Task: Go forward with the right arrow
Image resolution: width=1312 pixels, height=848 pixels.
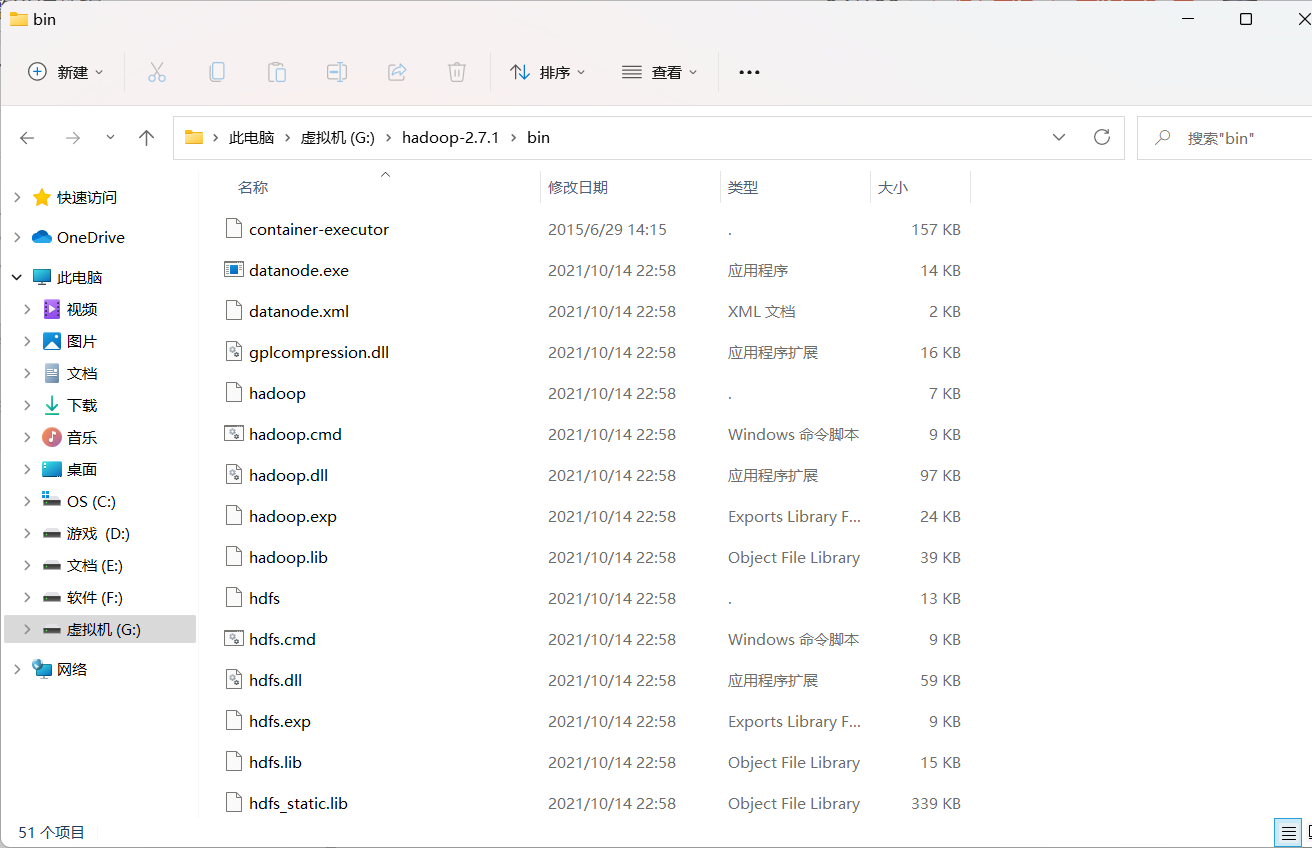Action: [x=72, y=138]
